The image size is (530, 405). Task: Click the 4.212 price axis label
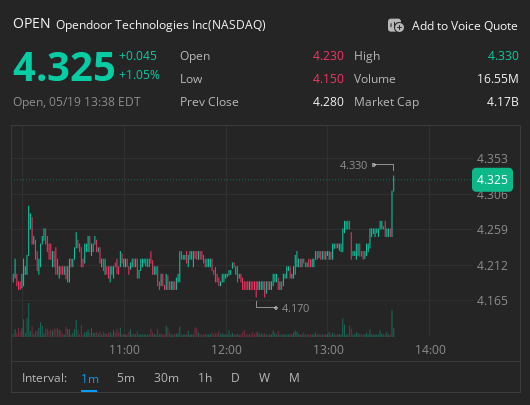[x=492, y=266]
